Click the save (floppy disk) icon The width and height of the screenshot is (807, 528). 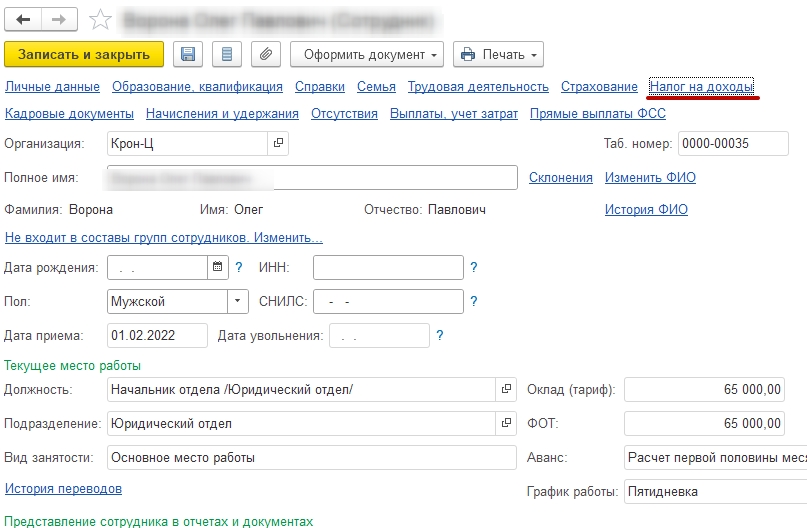188,54
